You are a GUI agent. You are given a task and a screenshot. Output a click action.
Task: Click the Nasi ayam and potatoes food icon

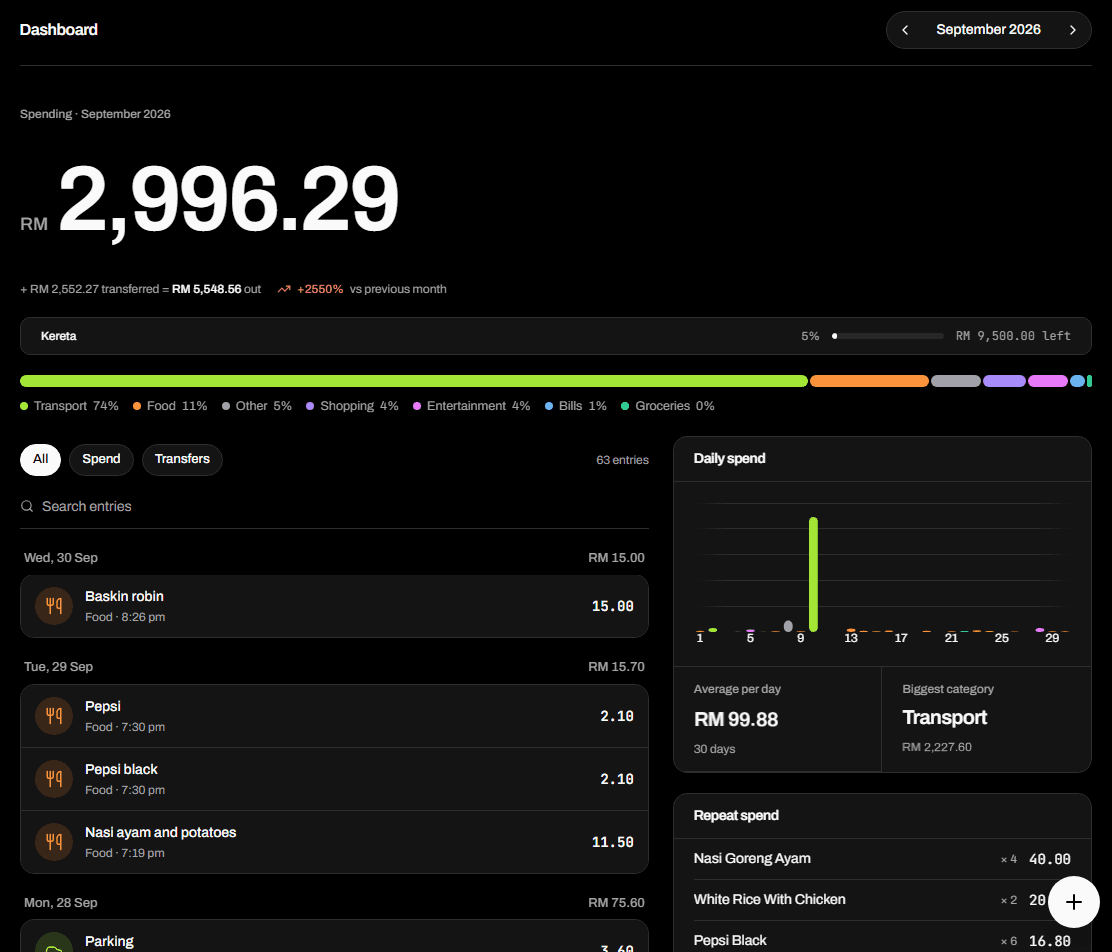[x=54, y=842]
